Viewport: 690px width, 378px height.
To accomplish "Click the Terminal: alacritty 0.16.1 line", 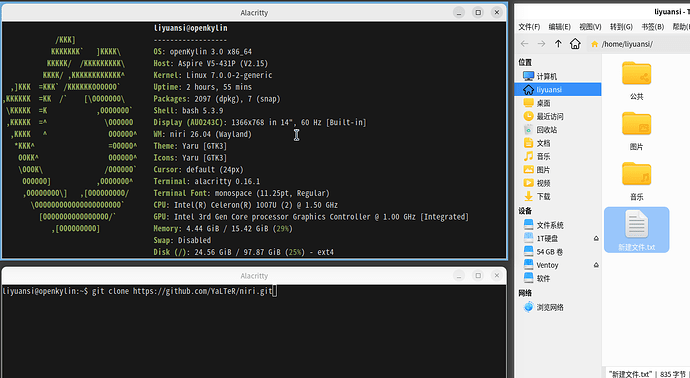I will [207, 181].
